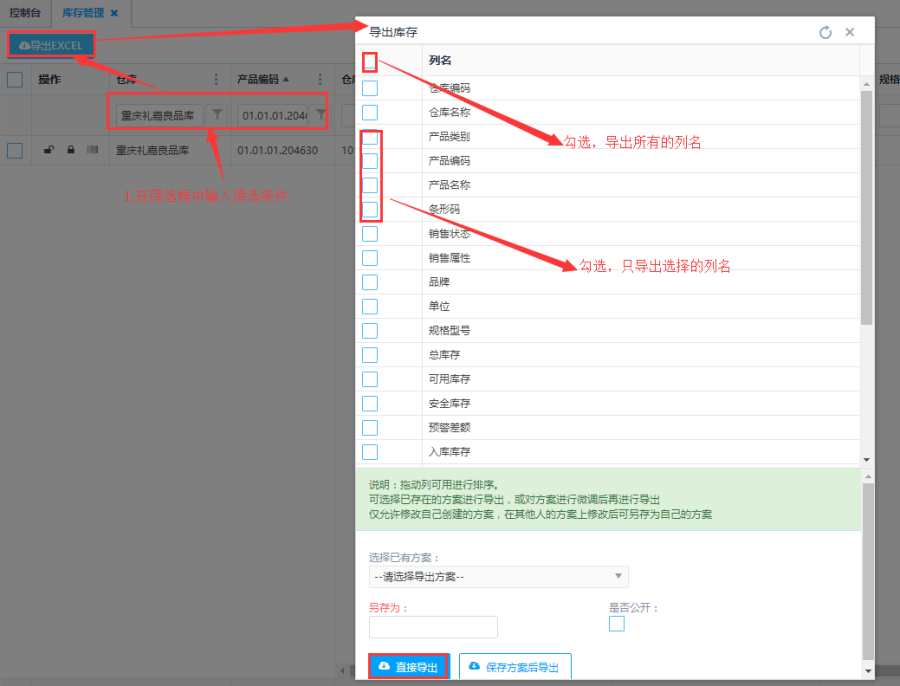The height and width of the screenshot is (686, 900).
Task: Open the 仓库 column three-dot menu
Action: click(x=216, y=79)
